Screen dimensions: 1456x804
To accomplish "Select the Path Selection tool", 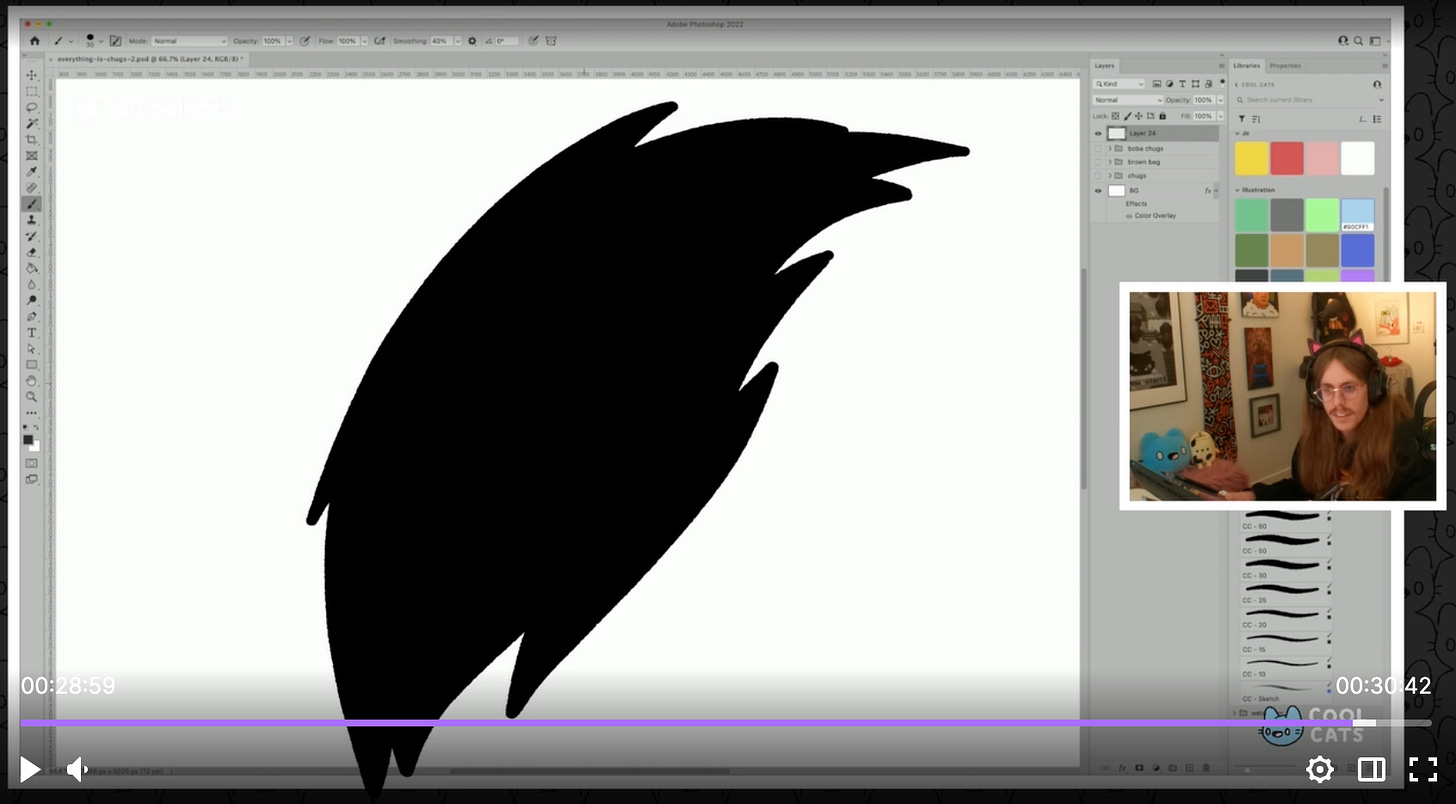I will click(32, 348).
